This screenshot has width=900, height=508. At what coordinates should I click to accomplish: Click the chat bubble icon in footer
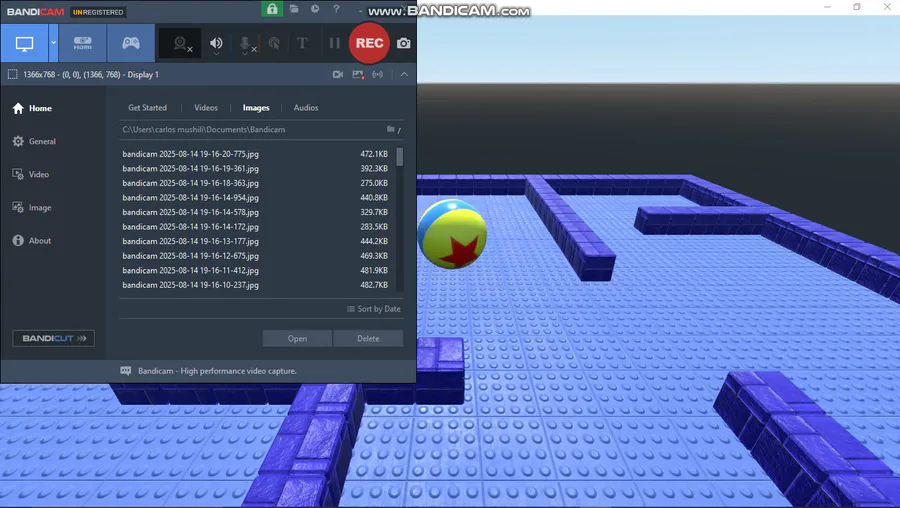tap(126, 371)
